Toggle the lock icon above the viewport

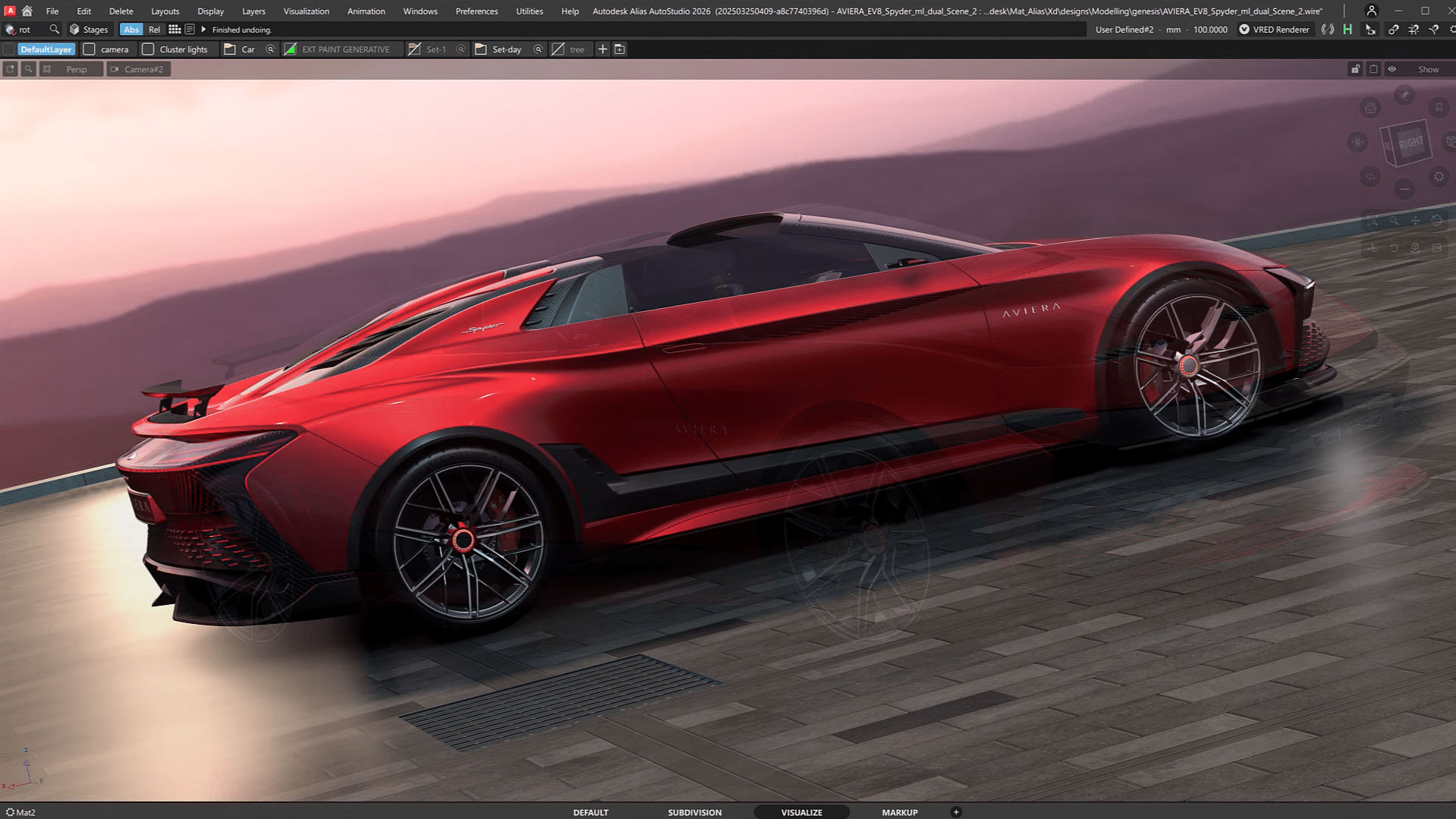point(1355,68)
